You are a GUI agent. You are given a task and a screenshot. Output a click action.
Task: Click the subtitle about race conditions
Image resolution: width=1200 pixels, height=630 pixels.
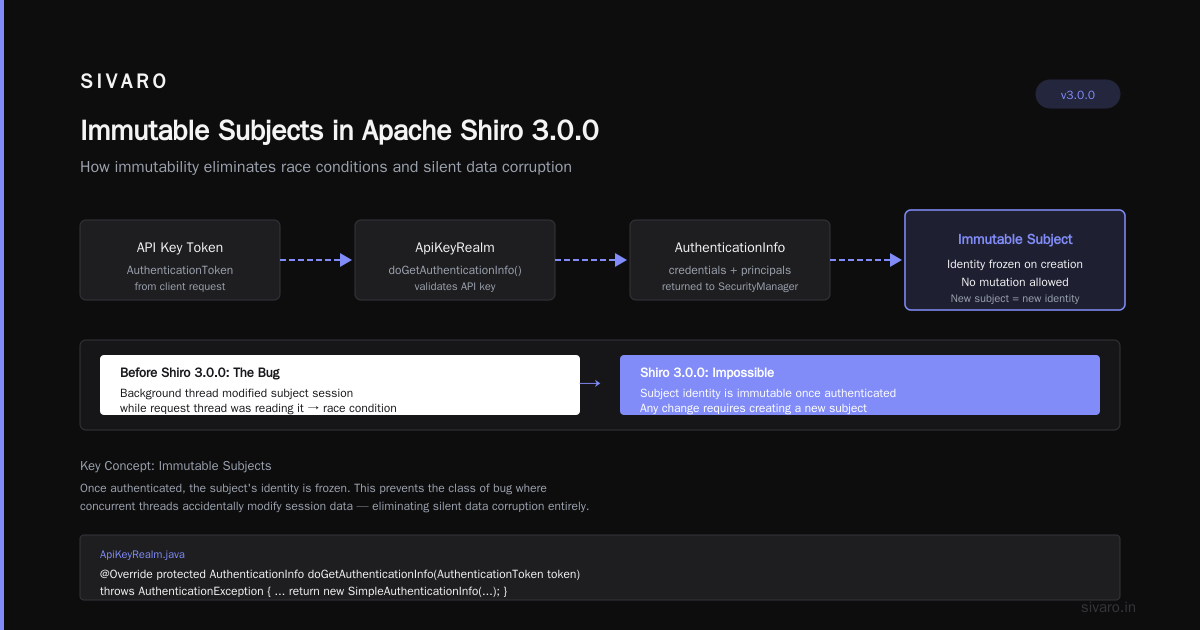[x=326, y=167]
